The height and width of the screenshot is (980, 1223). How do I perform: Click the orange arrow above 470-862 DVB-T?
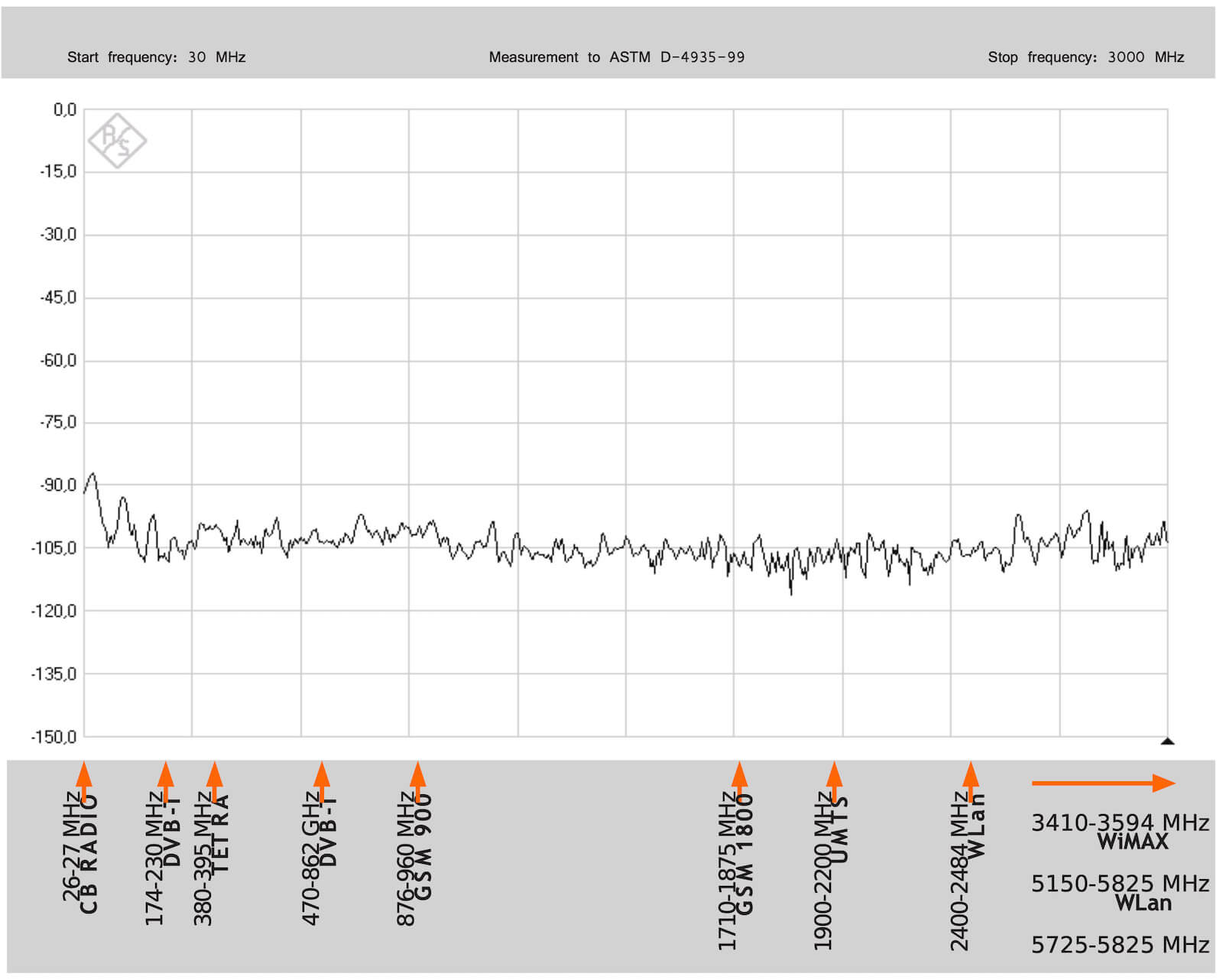pyautogui.click(x=322, y=780)
